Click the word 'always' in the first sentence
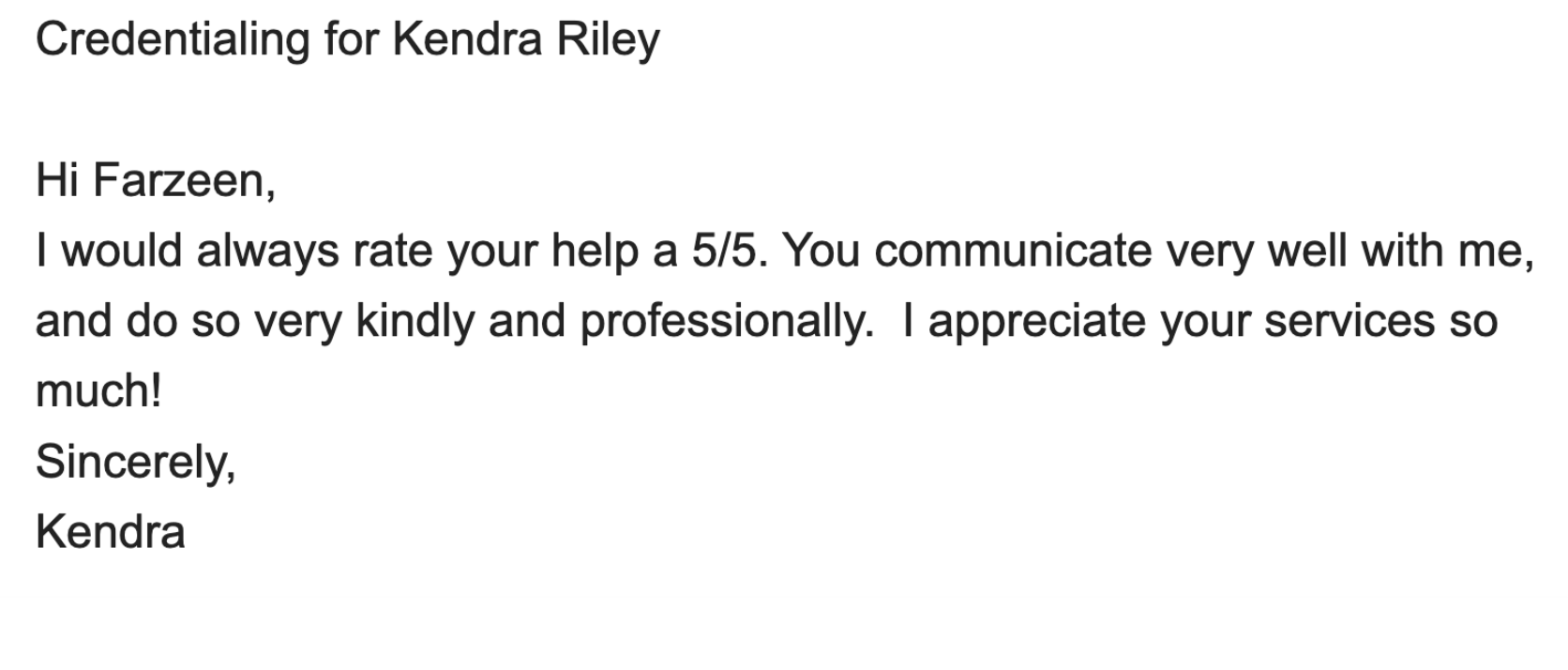 click(267, 251)
